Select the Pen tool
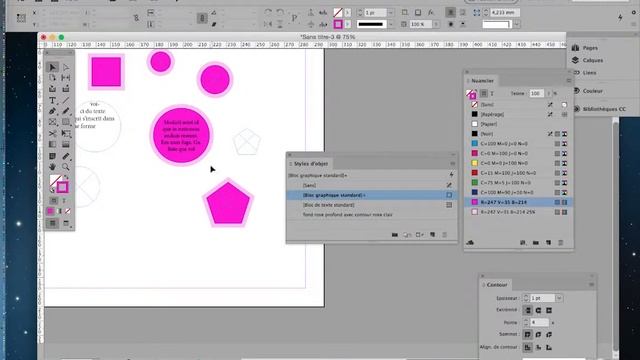The height and width of the screenshot is (360, 640). [52, 111]
